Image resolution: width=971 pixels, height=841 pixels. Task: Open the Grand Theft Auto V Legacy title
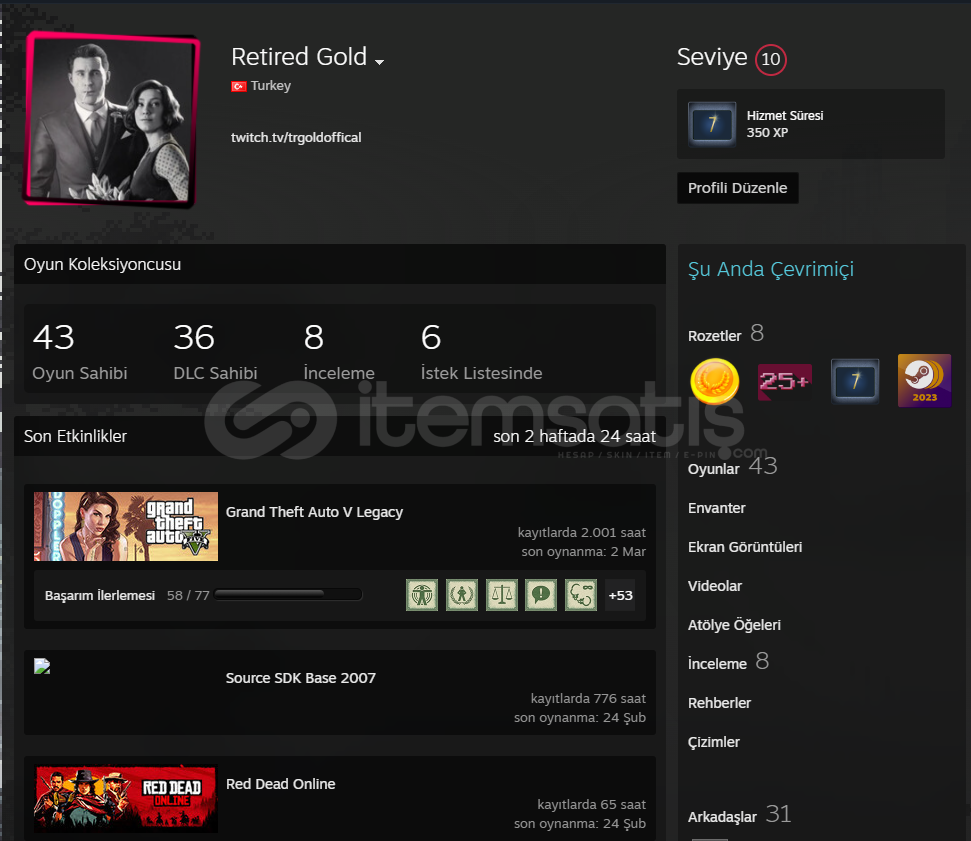[314, 512]
